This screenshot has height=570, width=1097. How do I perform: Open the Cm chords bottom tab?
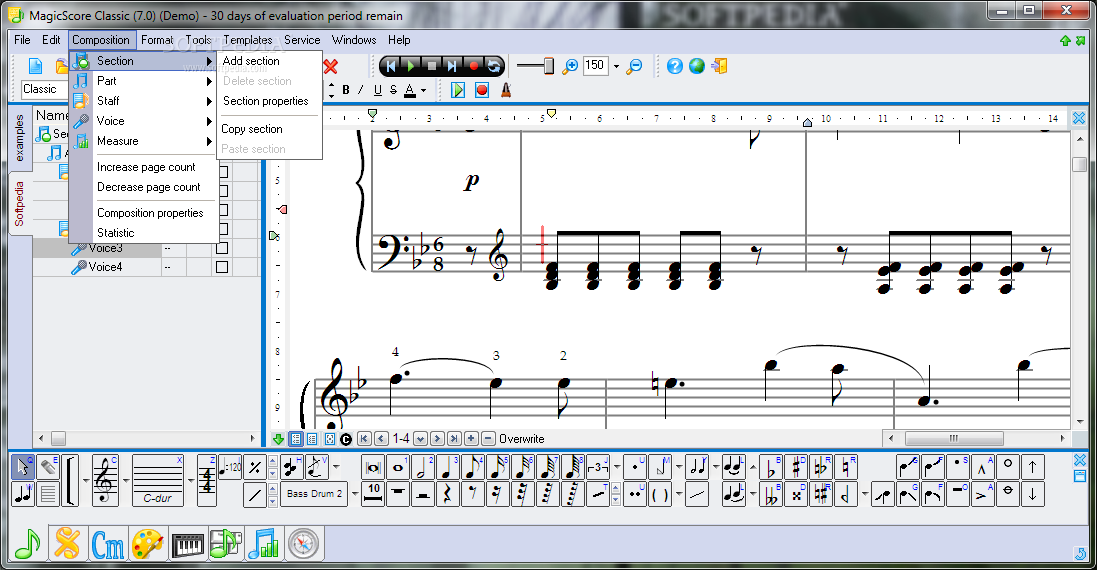[108, 544]
